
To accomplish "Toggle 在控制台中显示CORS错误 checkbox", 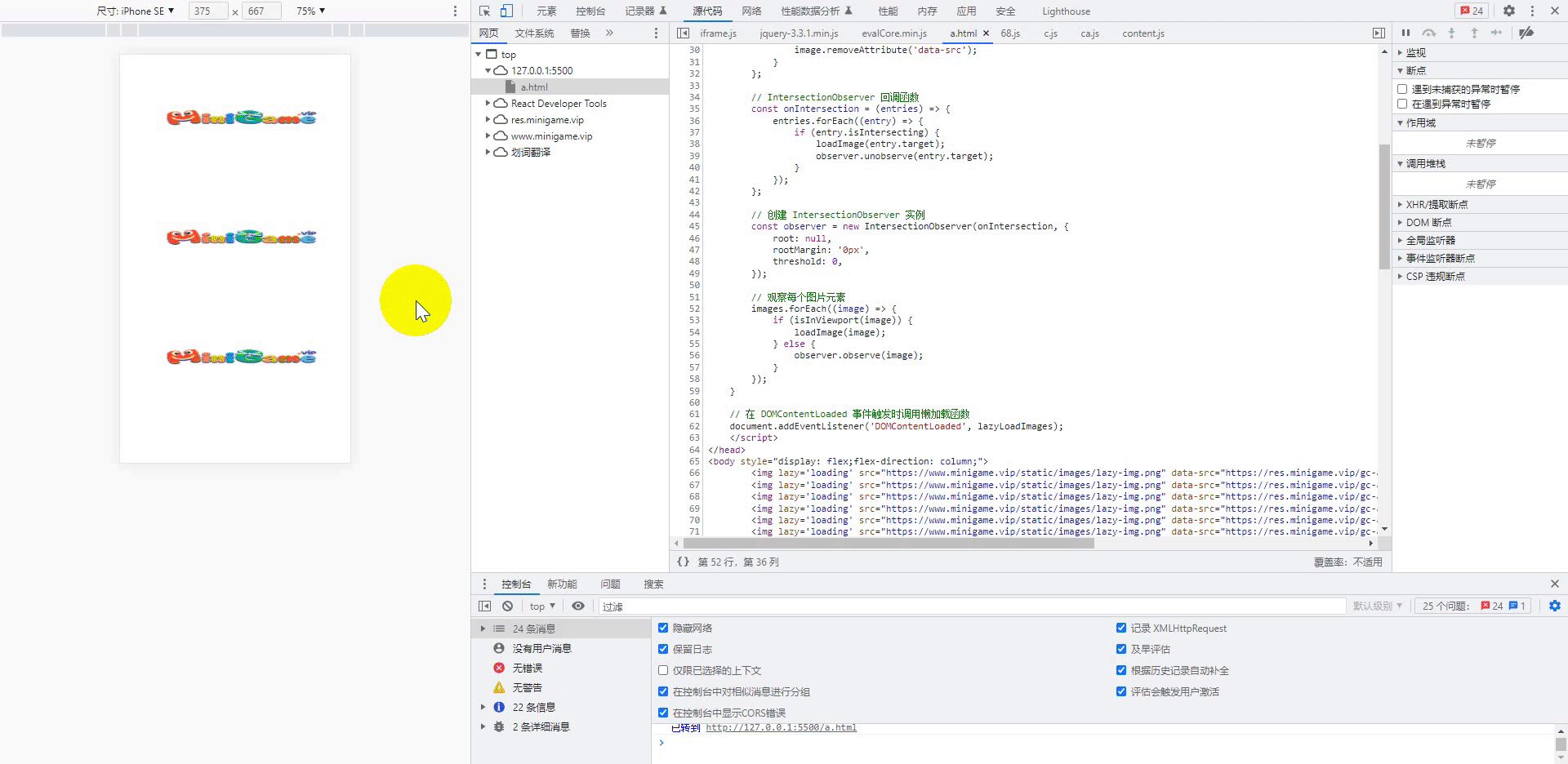I will coord(663,713).
